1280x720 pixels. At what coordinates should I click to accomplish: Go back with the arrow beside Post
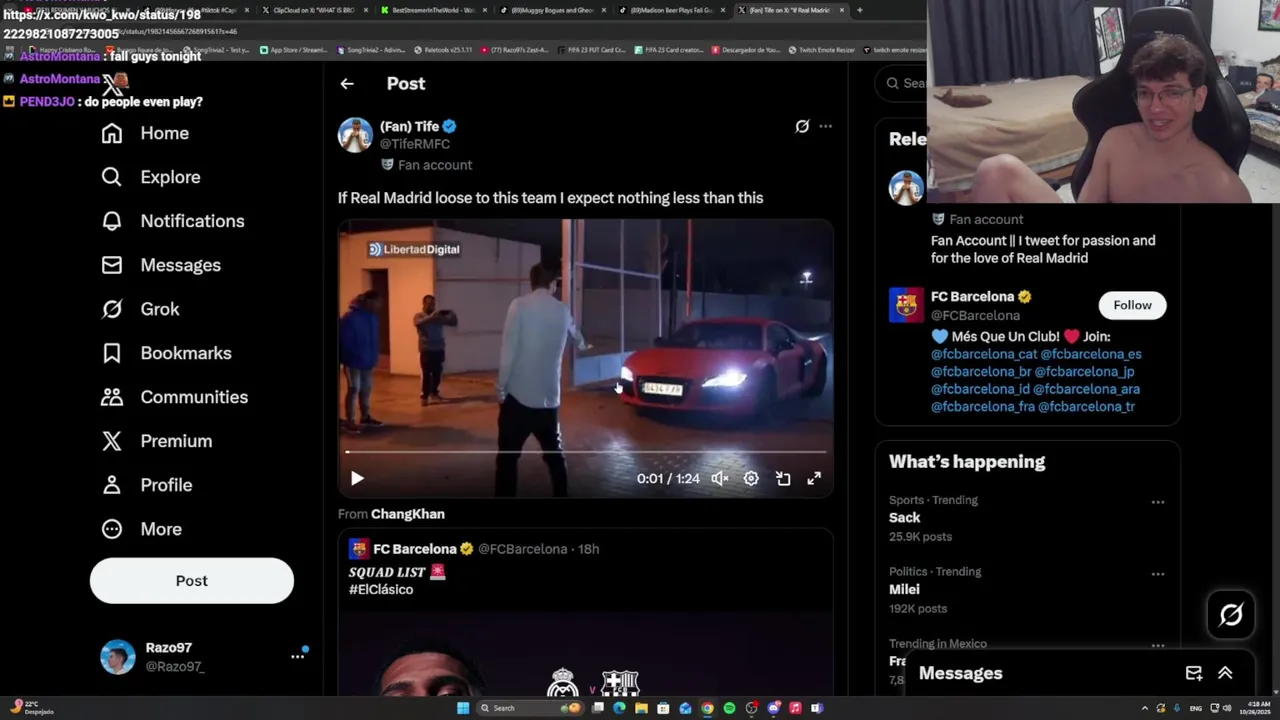point(347,84)
